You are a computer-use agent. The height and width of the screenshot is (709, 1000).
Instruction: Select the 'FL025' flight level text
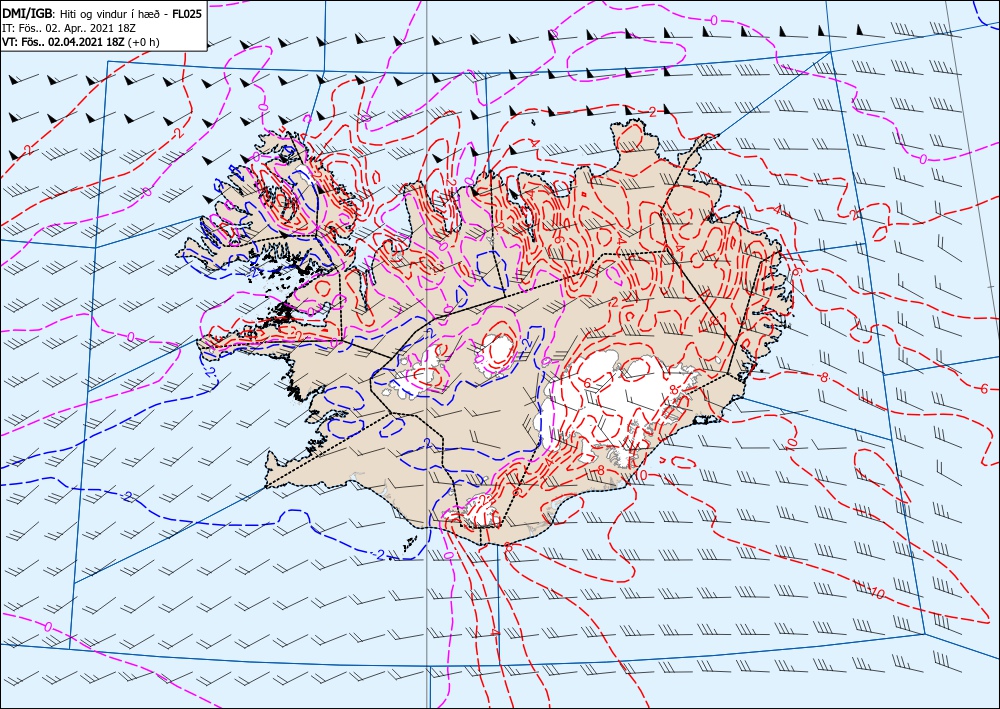(188, 13)
